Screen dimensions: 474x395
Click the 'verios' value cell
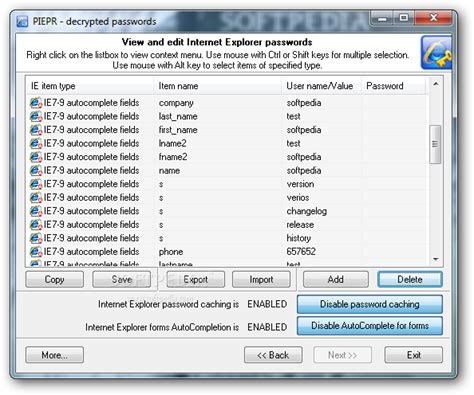click(298, 198)
